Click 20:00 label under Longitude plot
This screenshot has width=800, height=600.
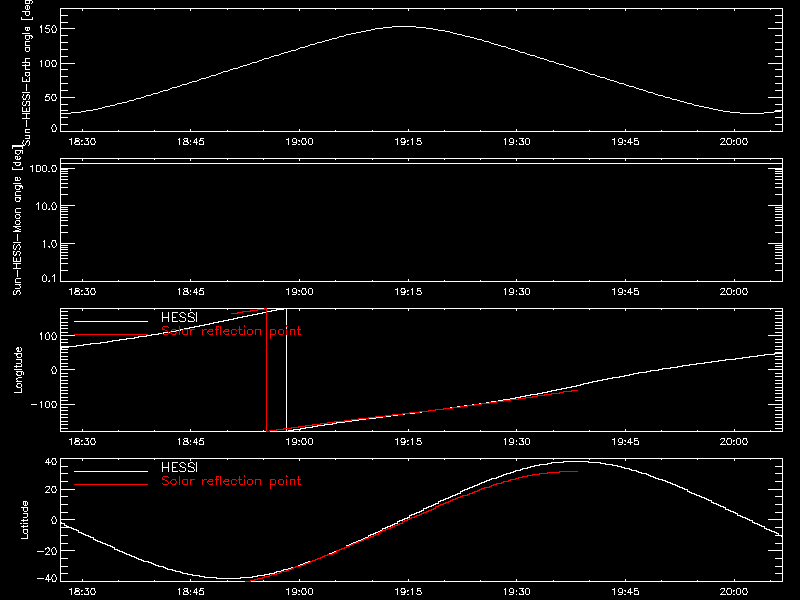pos(734,442)
